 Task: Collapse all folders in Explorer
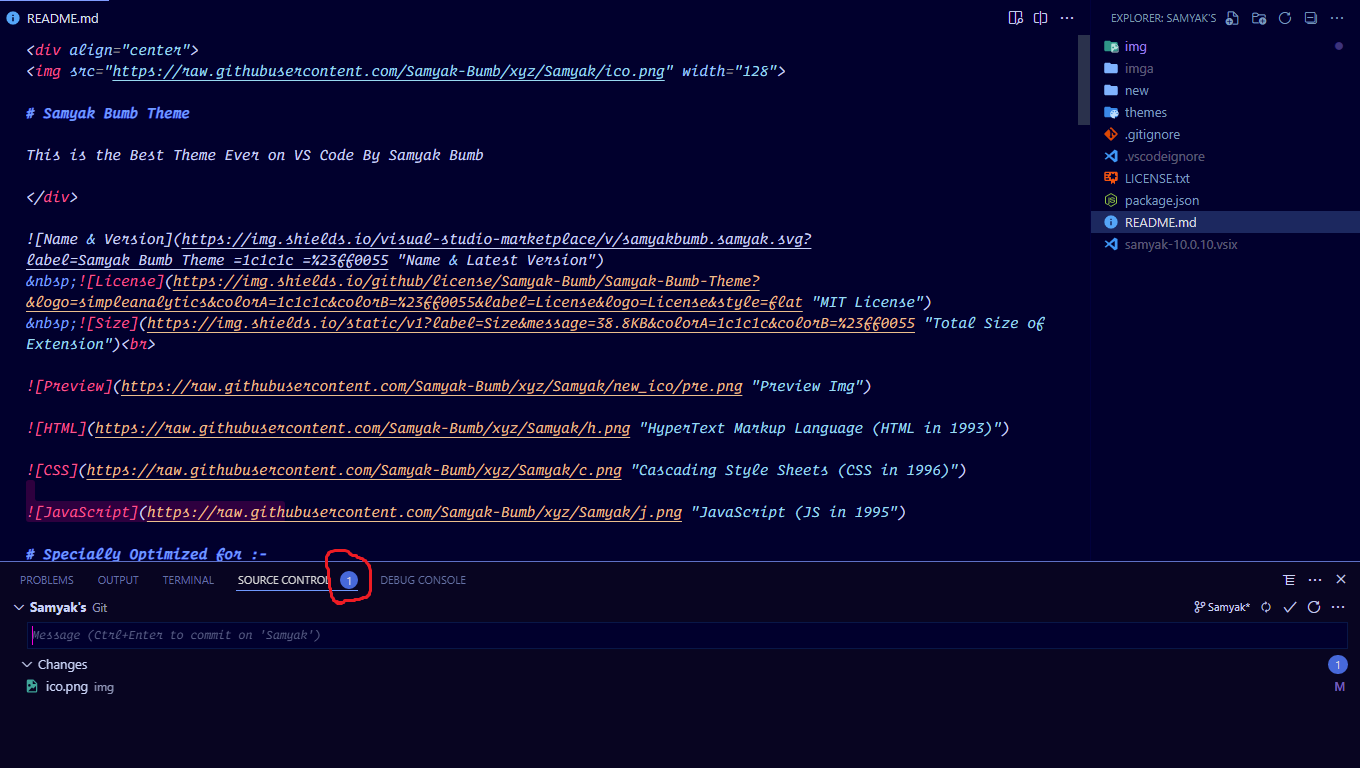click(1311, 18)
